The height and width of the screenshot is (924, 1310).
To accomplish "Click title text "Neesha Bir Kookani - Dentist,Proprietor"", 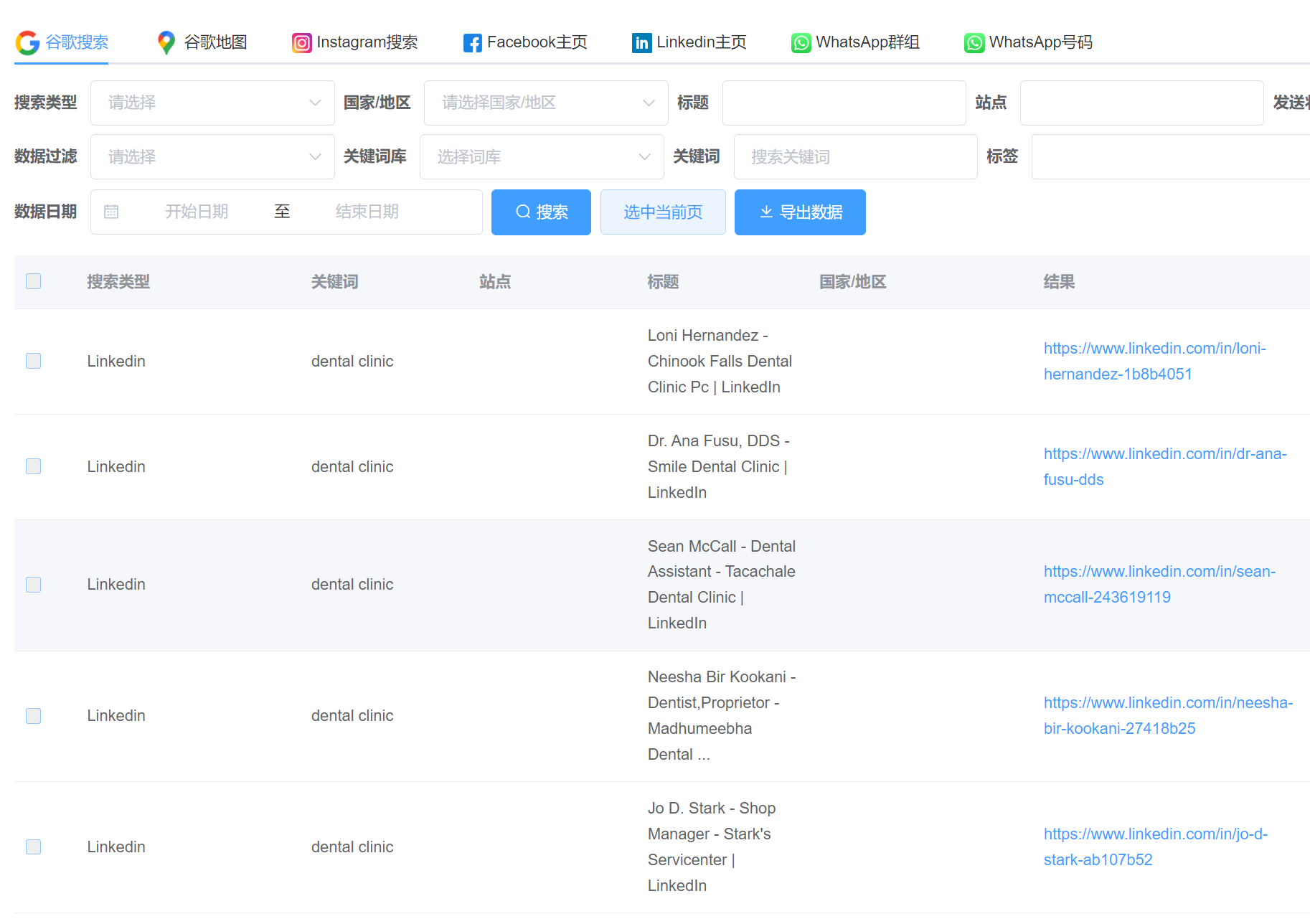I will pyautogui.click(x=722, y=689).
